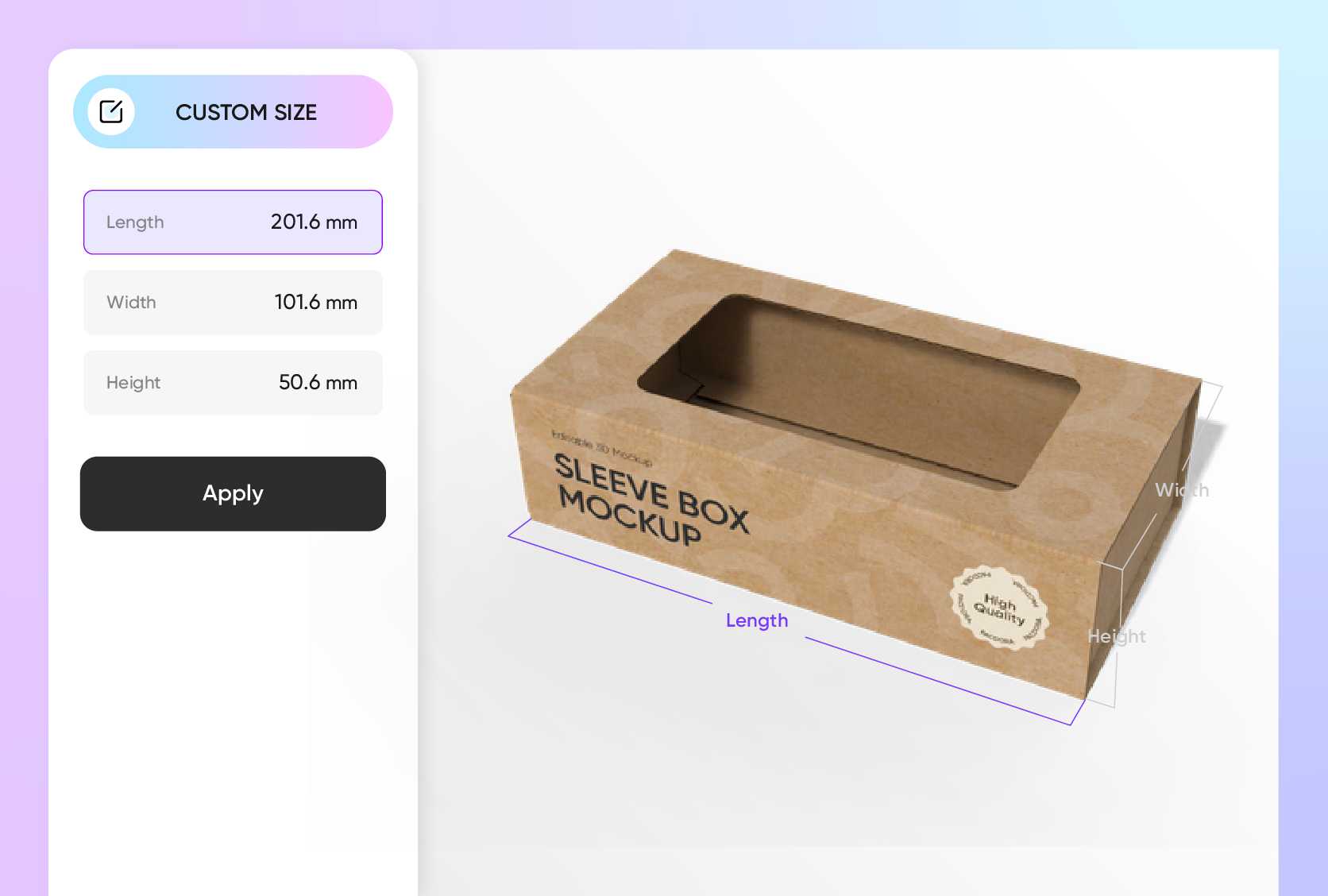Click the Height input showing 50.6 mm
This screenshot has height=896, width=1328.
pyautogui.click(x=233, y=382)
